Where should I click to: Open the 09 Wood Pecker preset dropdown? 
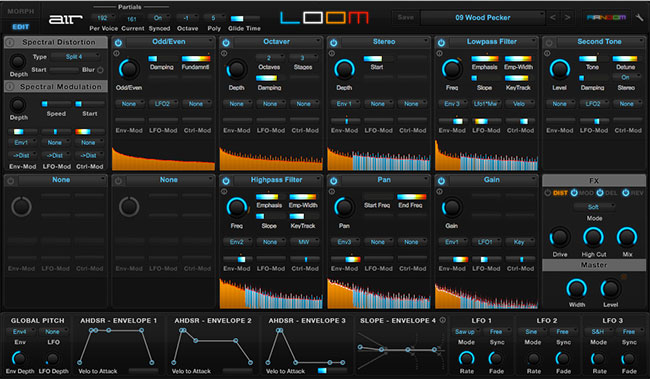pyautogui.click(x=483, y=18)
